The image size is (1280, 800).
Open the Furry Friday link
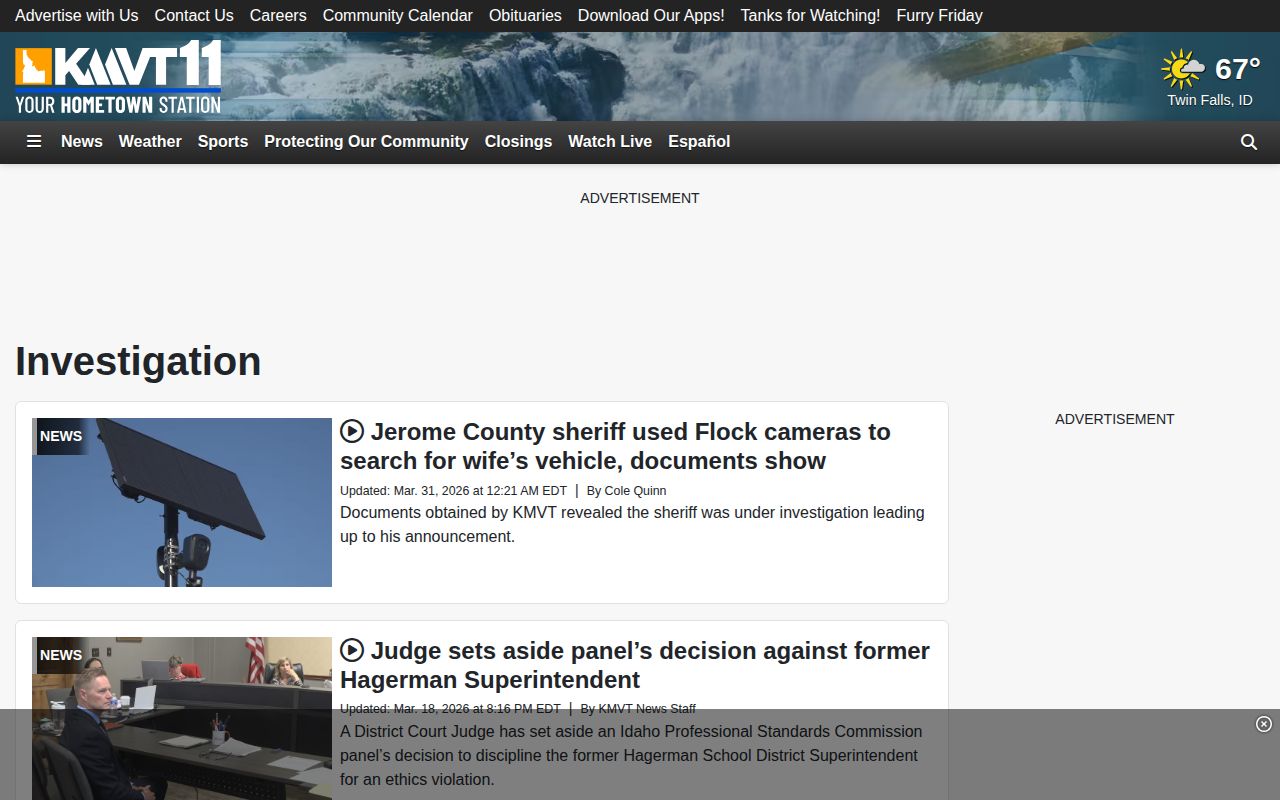pyautogui.click(x=940, y=16)
